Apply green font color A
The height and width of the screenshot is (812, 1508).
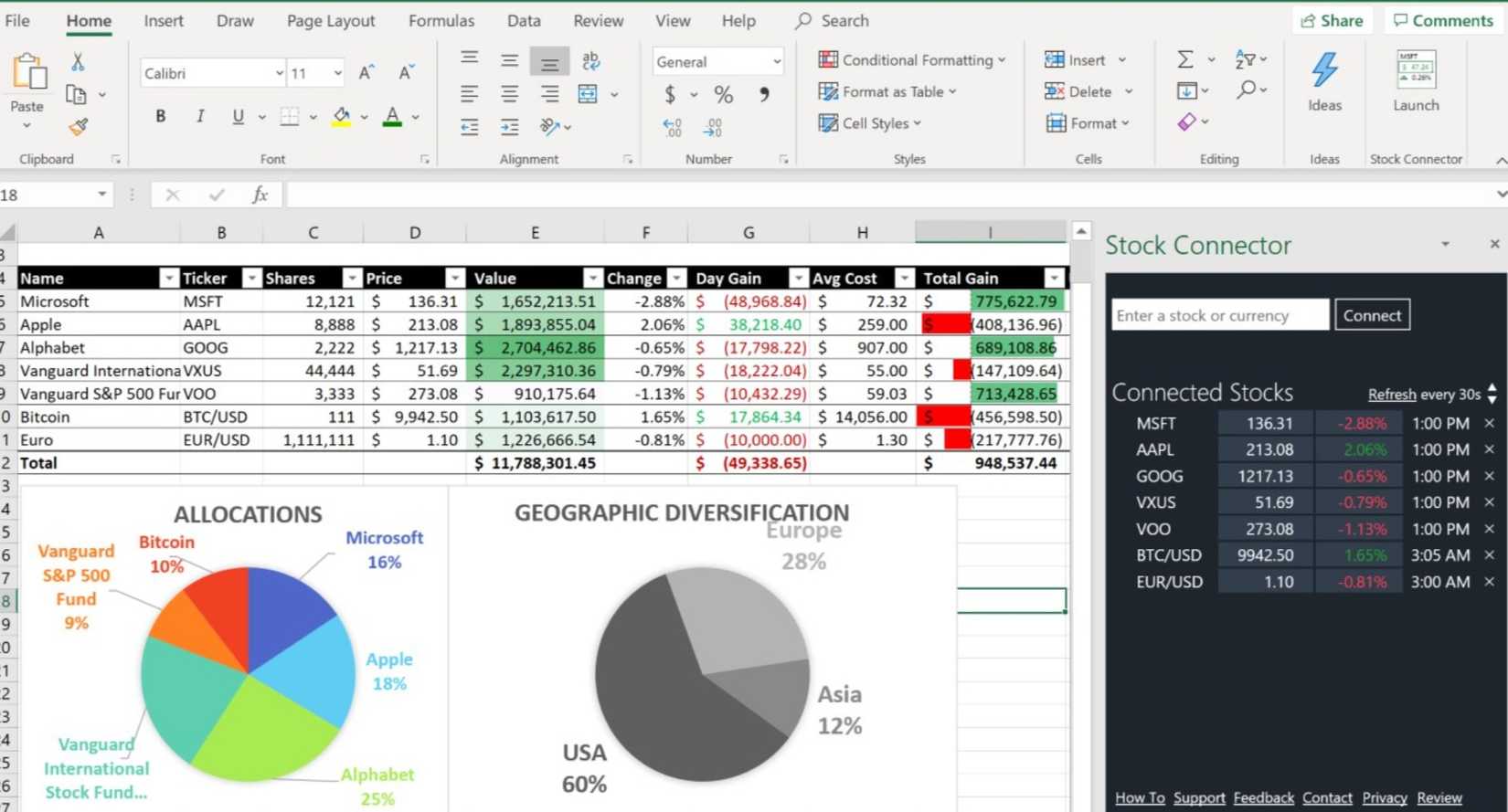coord(392,117)
